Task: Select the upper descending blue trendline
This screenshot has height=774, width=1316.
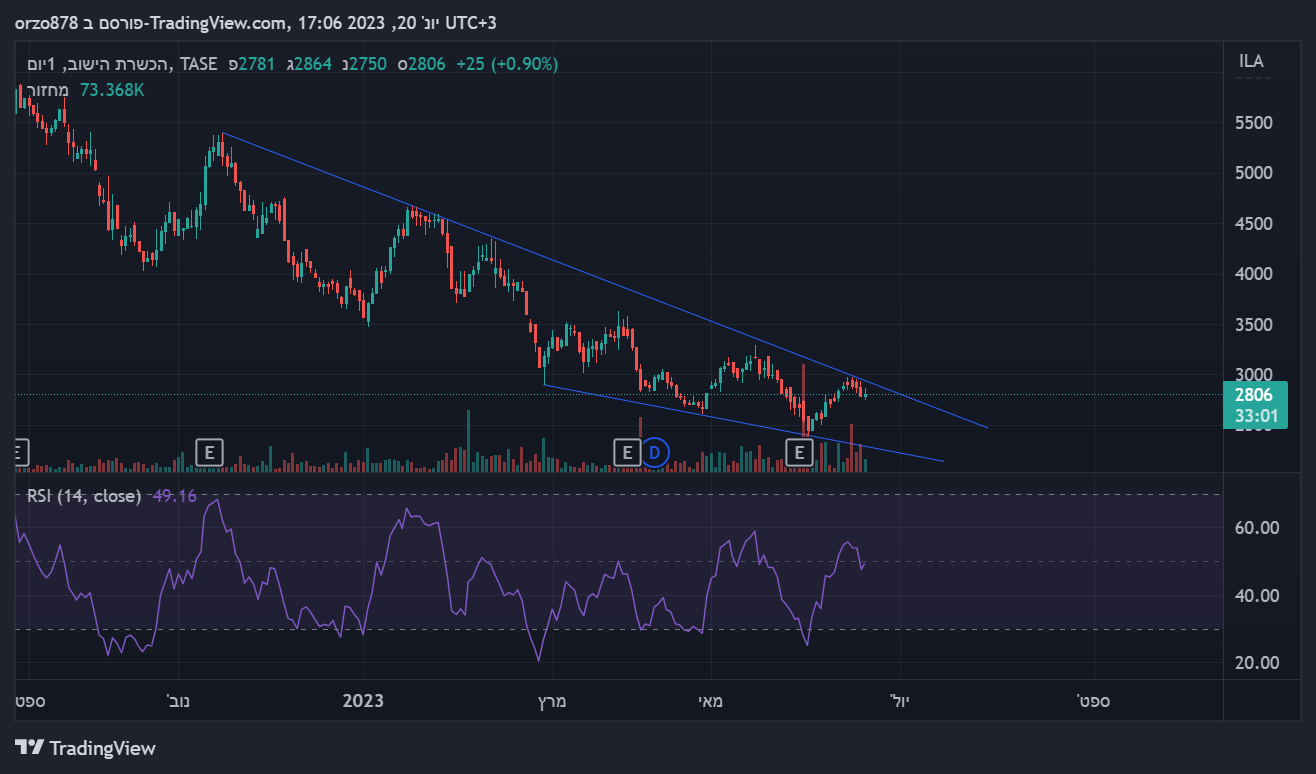Action: click(604, 280)
